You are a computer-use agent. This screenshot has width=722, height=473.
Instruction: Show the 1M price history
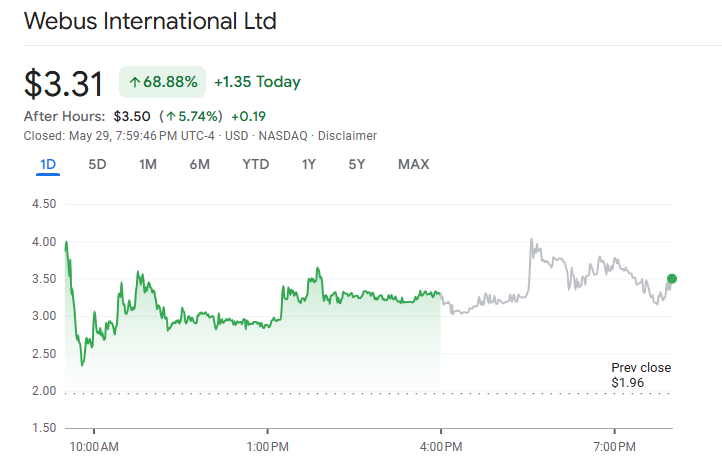point(148,164)
